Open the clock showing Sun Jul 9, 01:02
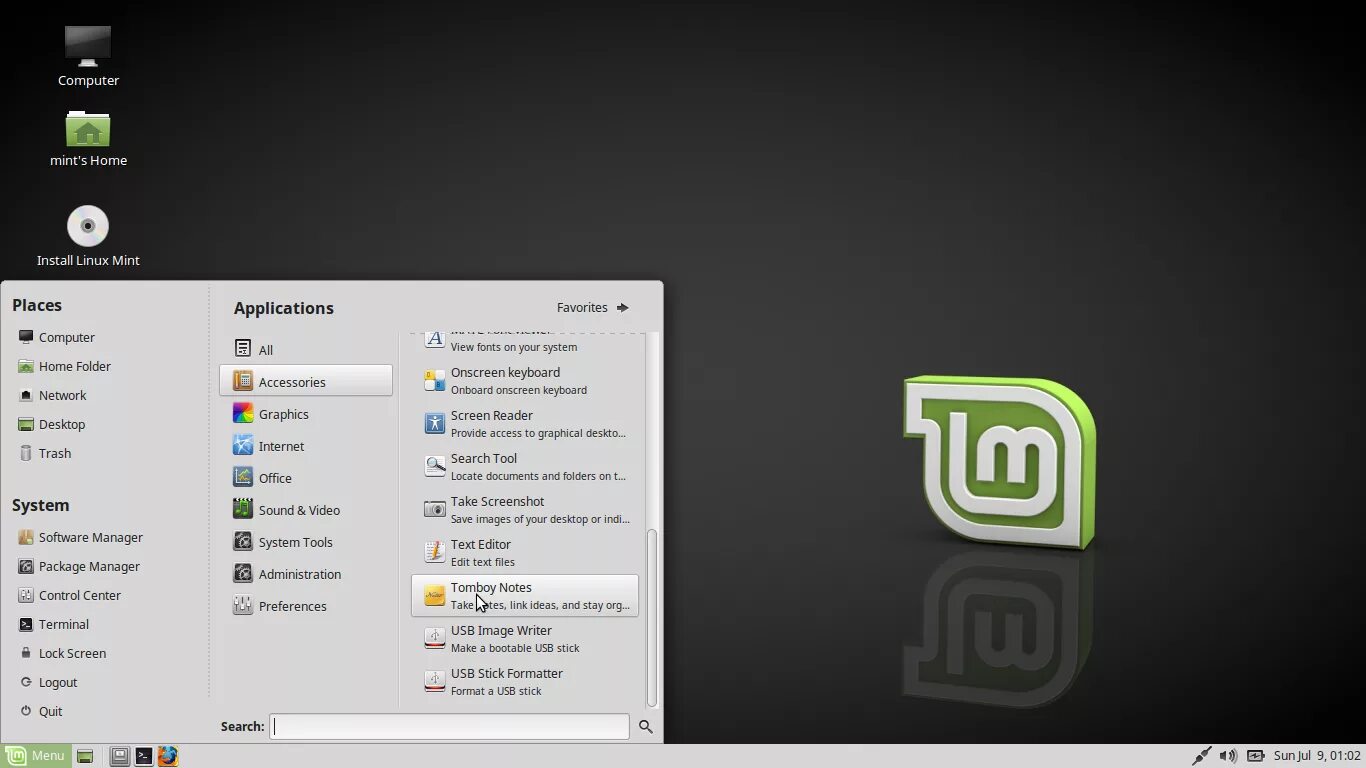The width and height of the screenshot is (1366, 768). pos(1317,756)
